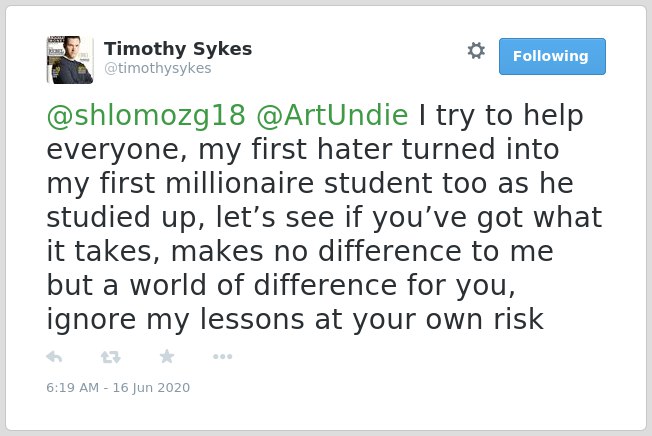Retweet this Timothy Sykes tweet
Screen dimensions: 652x436
tap(110, 357)
